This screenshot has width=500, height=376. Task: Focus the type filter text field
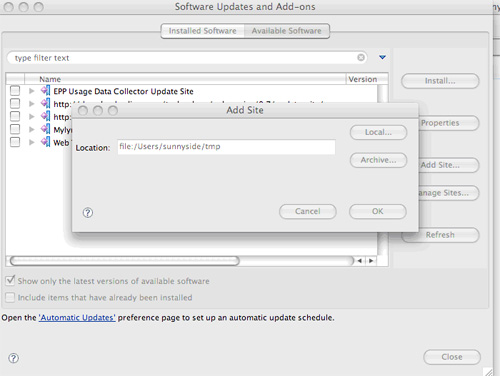[187, 58]
